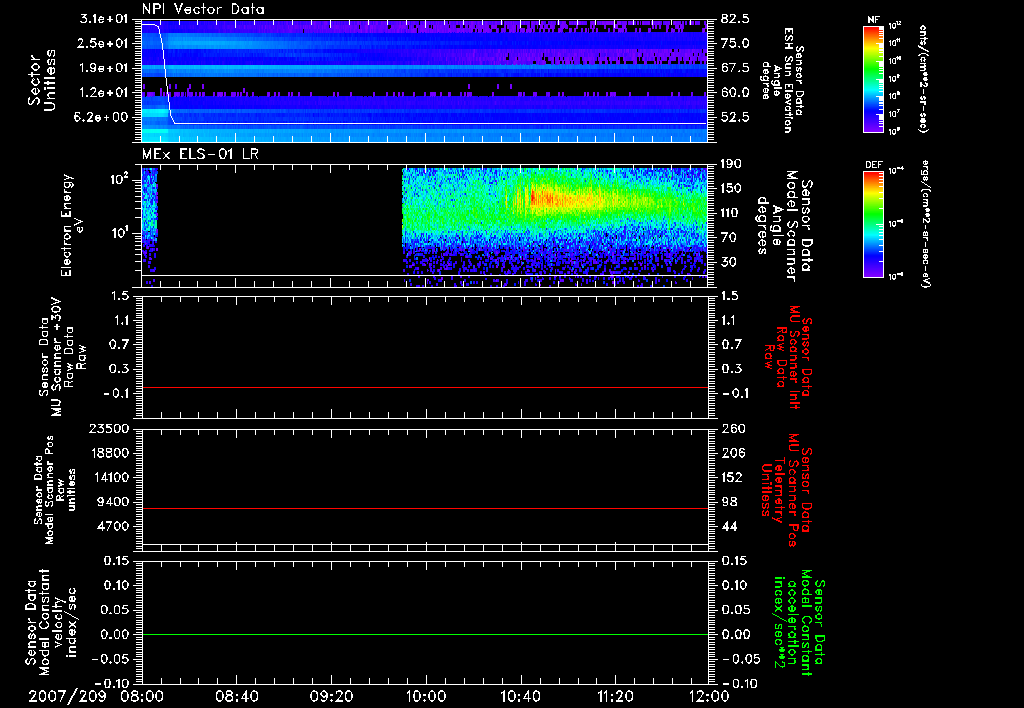Click the "08:40" time axis label
Viewport: 1024px width, 708px height.
236,696
